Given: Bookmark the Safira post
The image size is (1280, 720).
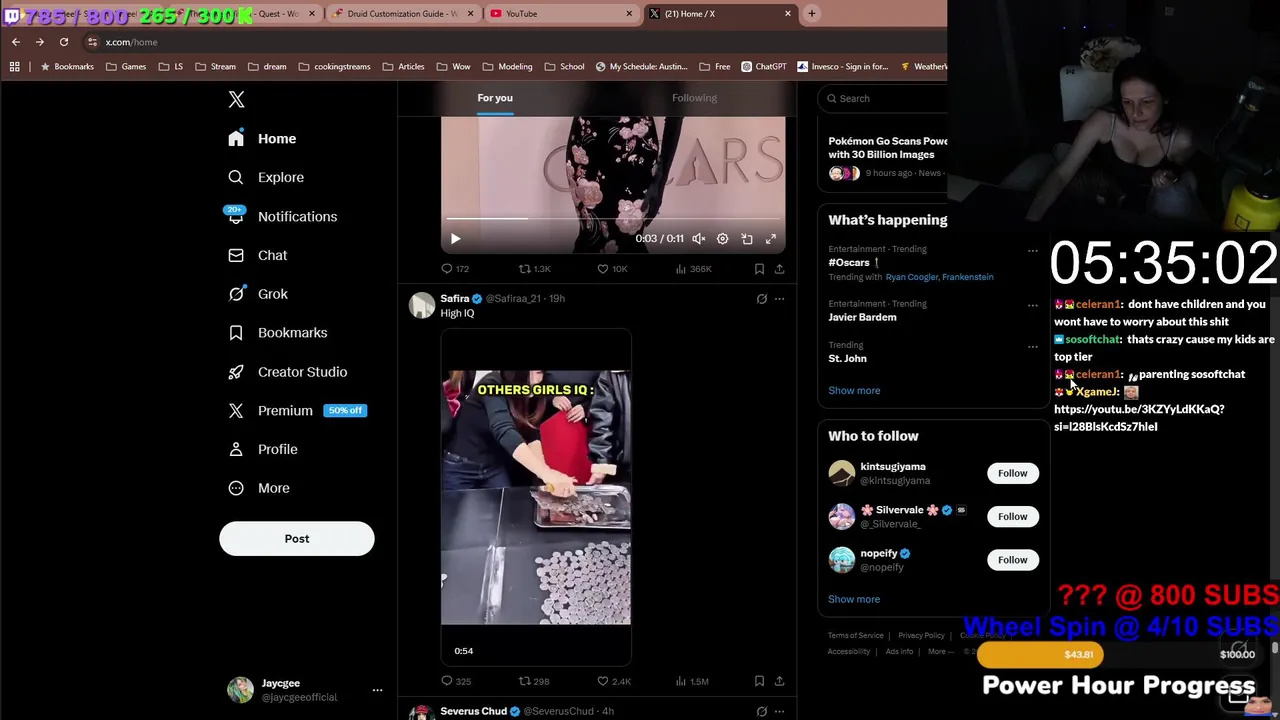Looking at the screenshot, I should tap(759, 682).
